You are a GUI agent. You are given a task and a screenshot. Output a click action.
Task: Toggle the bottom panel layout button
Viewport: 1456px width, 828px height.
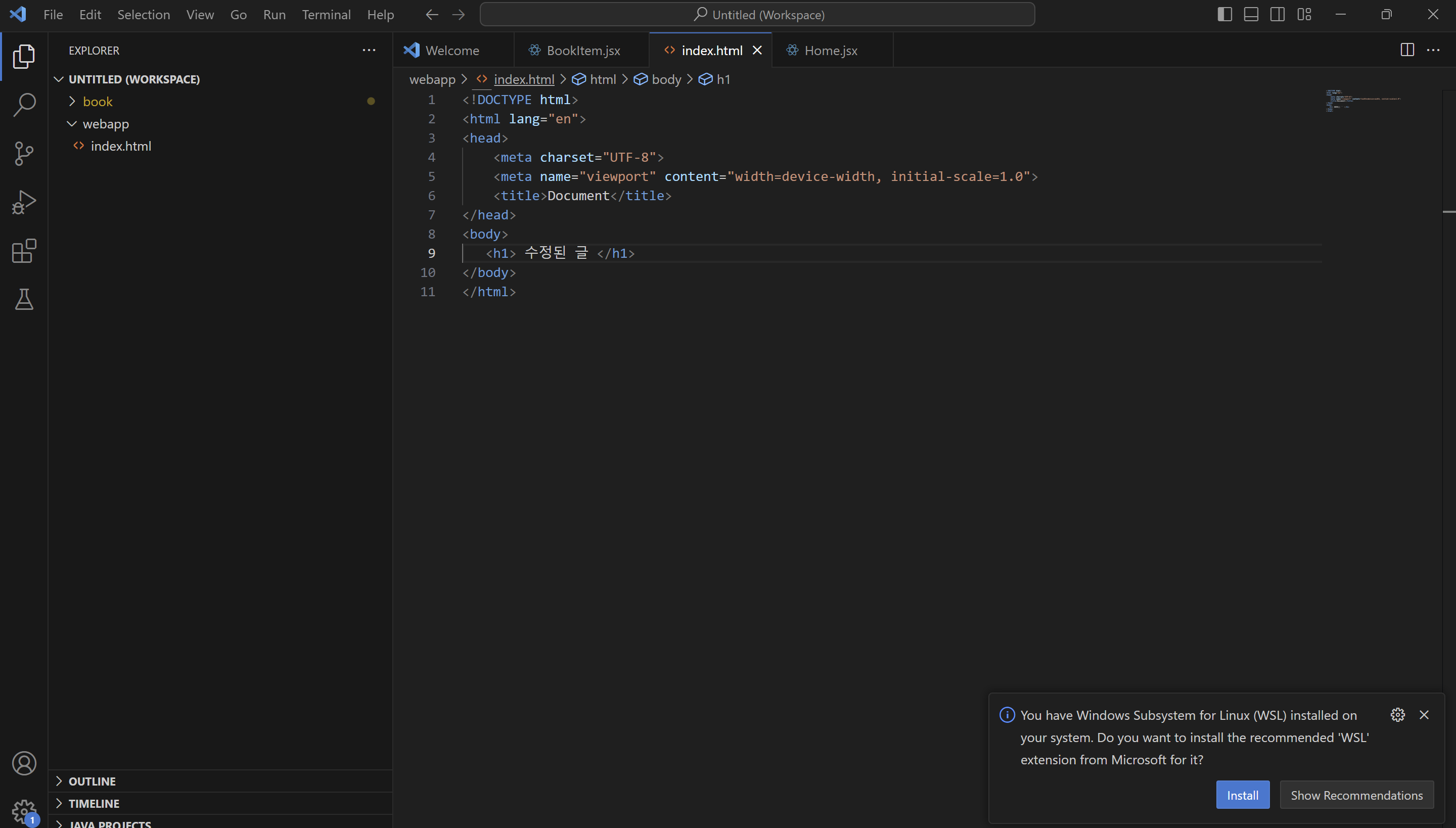pyautogui.click(x=1251, y=14)
